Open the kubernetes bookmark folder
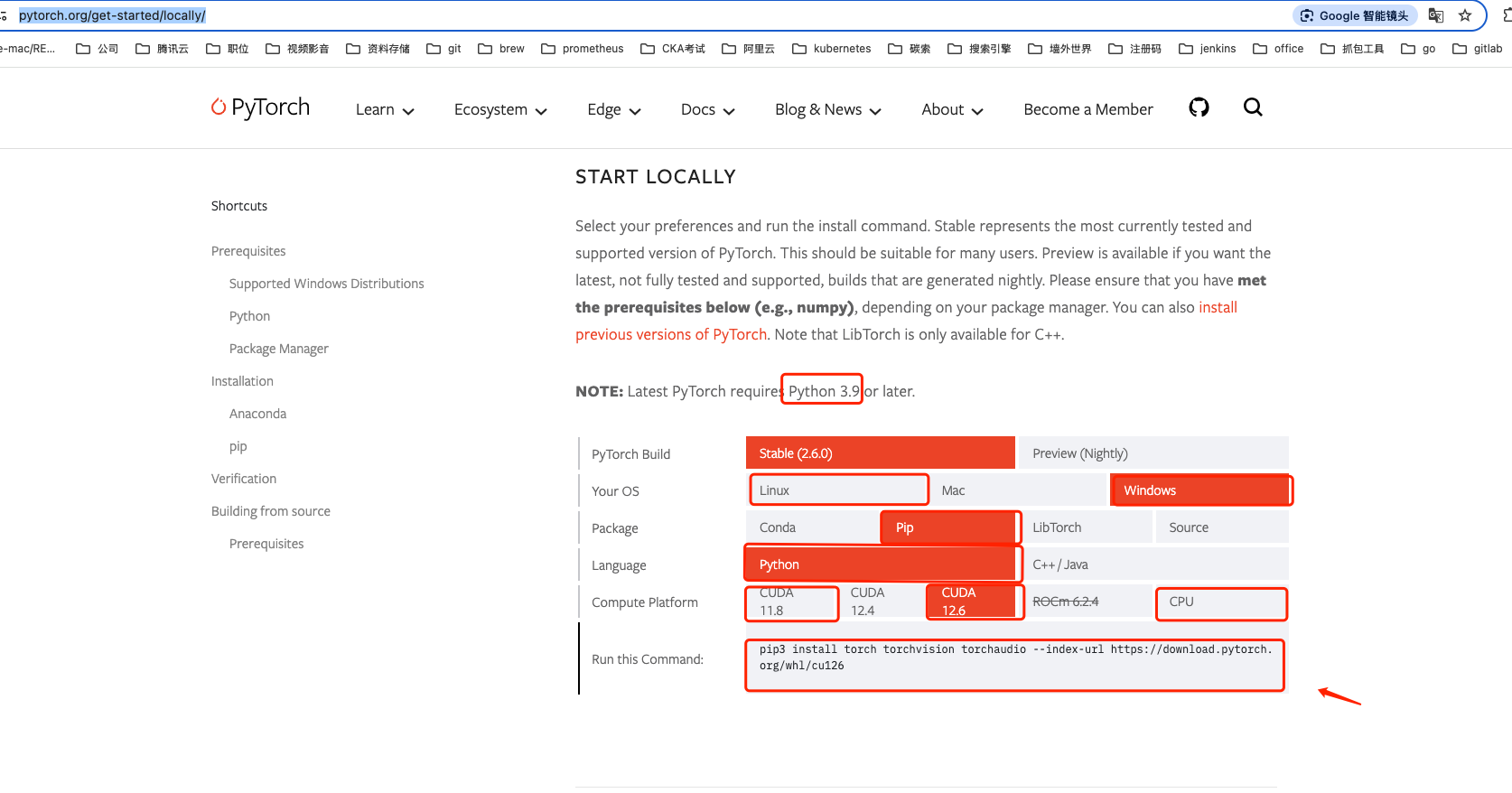 [x=832, y=49]
